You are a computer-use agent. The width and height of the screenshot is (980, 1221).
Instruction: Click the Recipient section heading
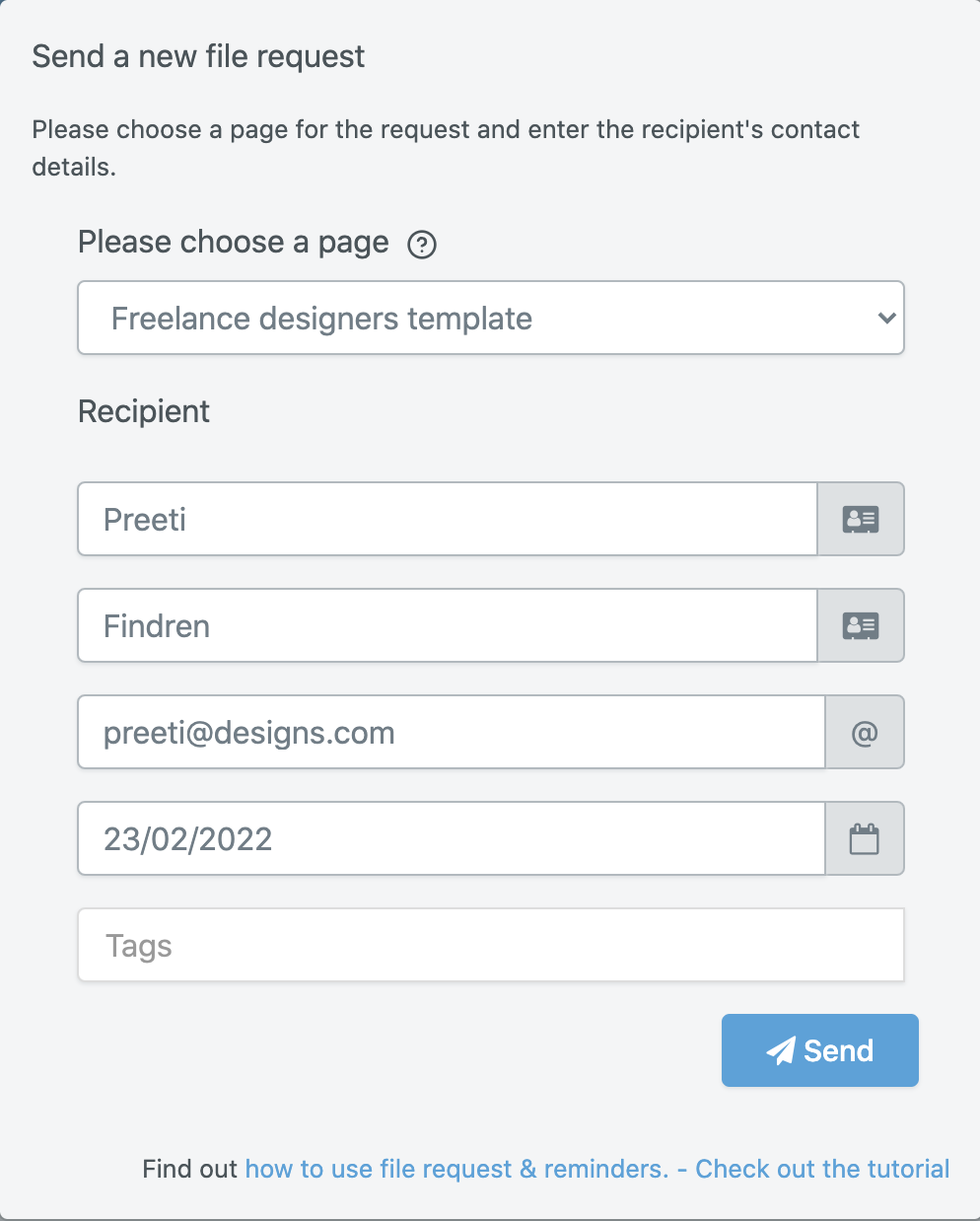tap(144, 412)
